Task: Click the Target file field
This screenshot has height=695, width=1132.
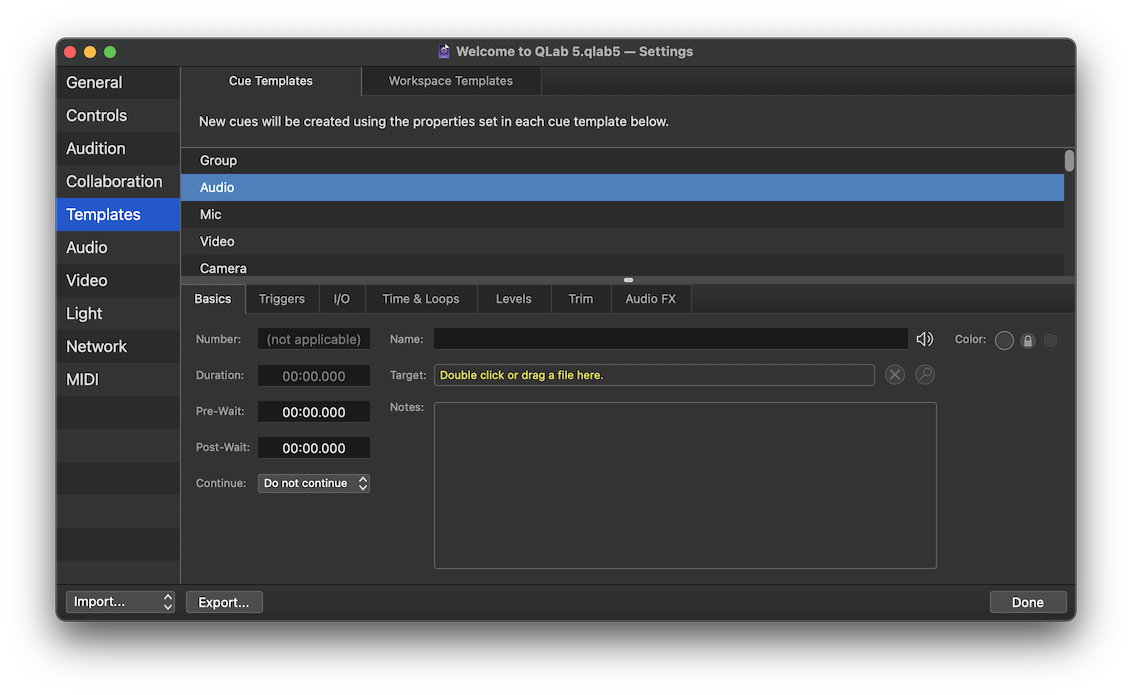Action: pos(654,375)
